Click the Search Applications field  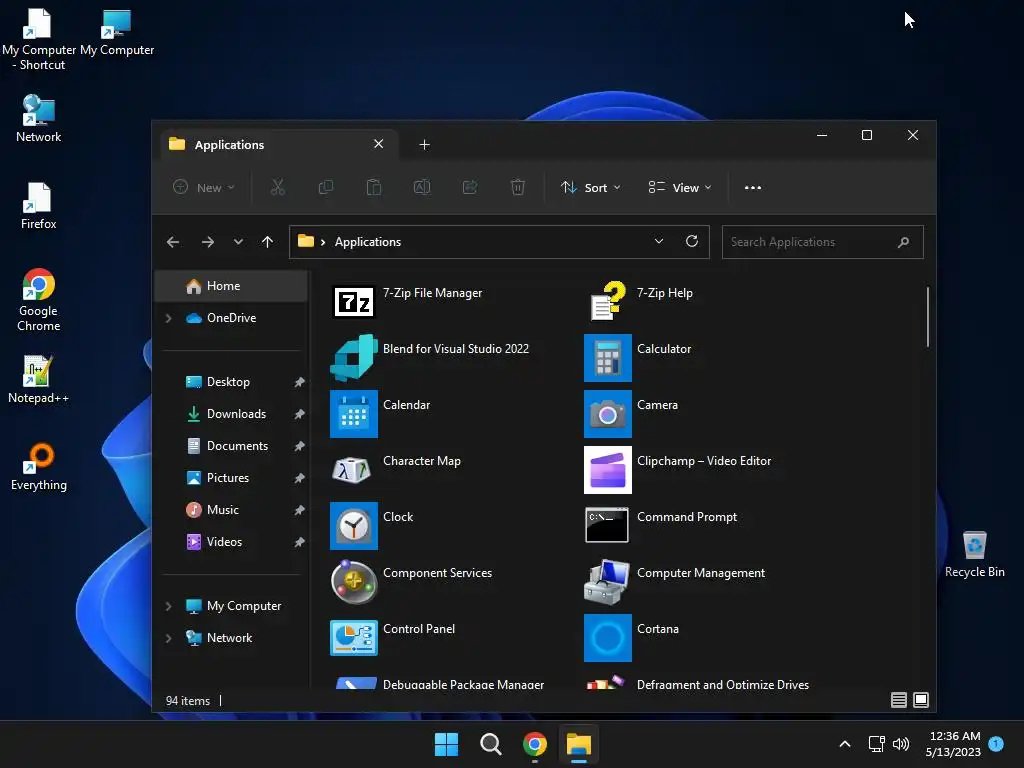[822, 242]
